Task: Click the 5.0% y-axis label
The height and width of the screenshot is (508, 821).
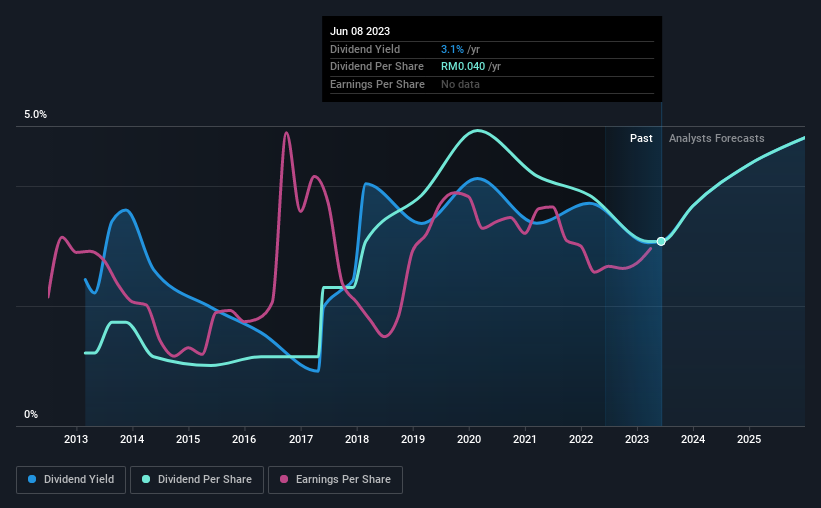Action: tap(35, 114)
